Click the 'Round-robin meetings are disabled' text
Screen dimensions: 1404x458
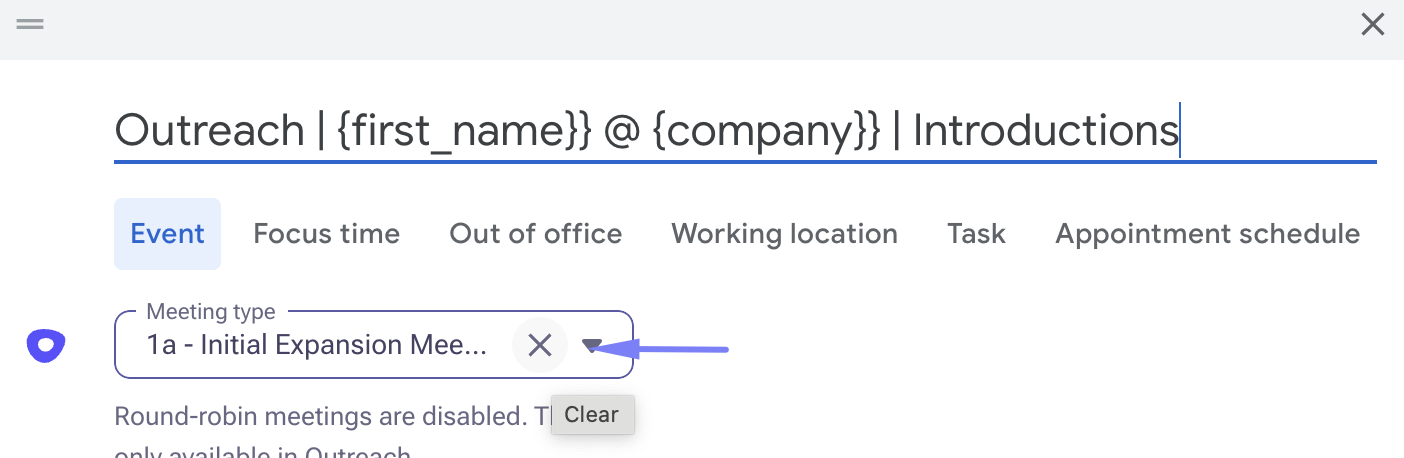(x=320, y=416)
